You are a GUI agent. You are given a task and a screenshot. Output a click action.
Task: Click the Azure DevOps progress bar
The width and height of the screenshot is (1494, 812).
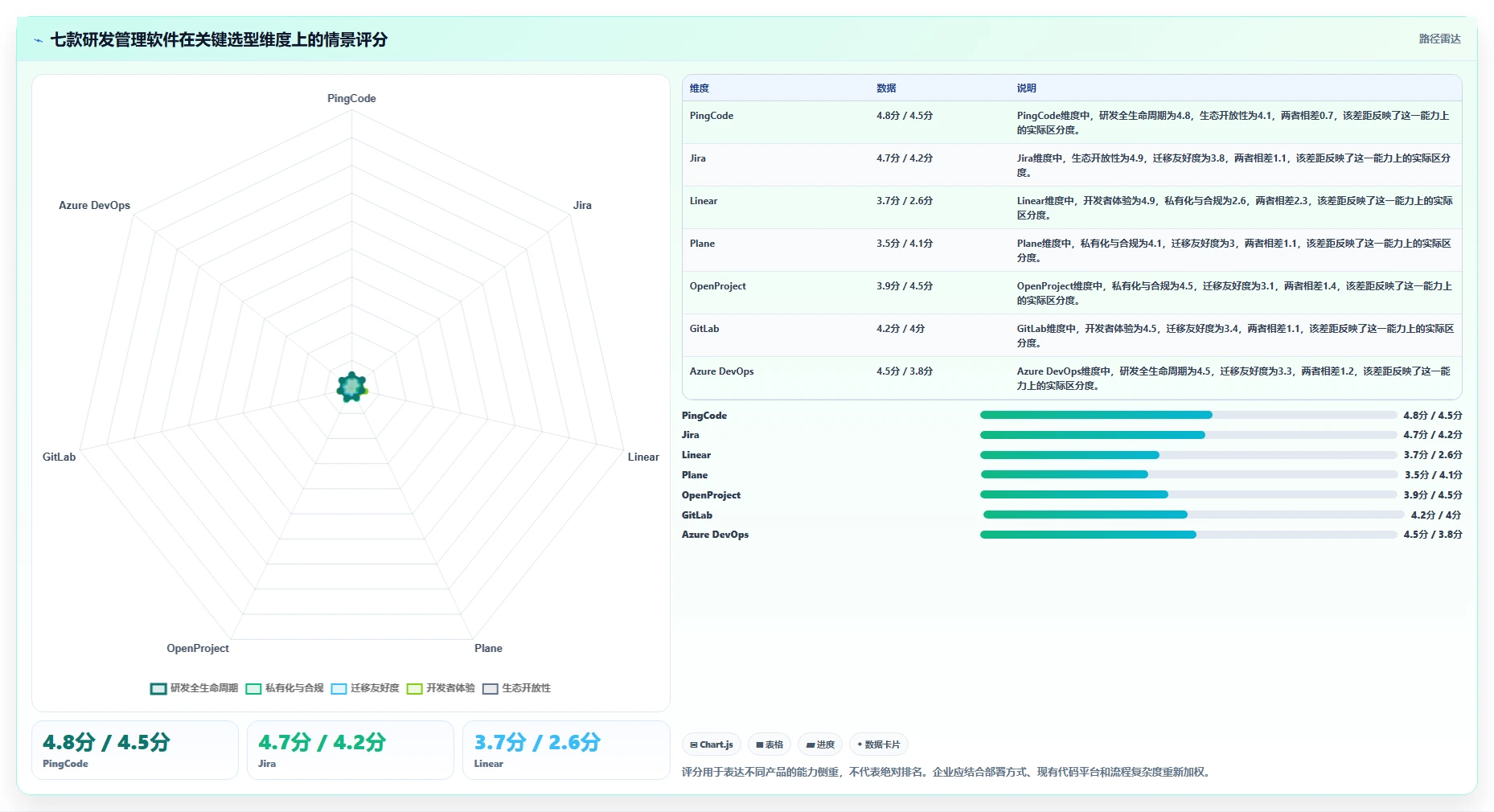pyautogui.click(x=1188, y=535)
